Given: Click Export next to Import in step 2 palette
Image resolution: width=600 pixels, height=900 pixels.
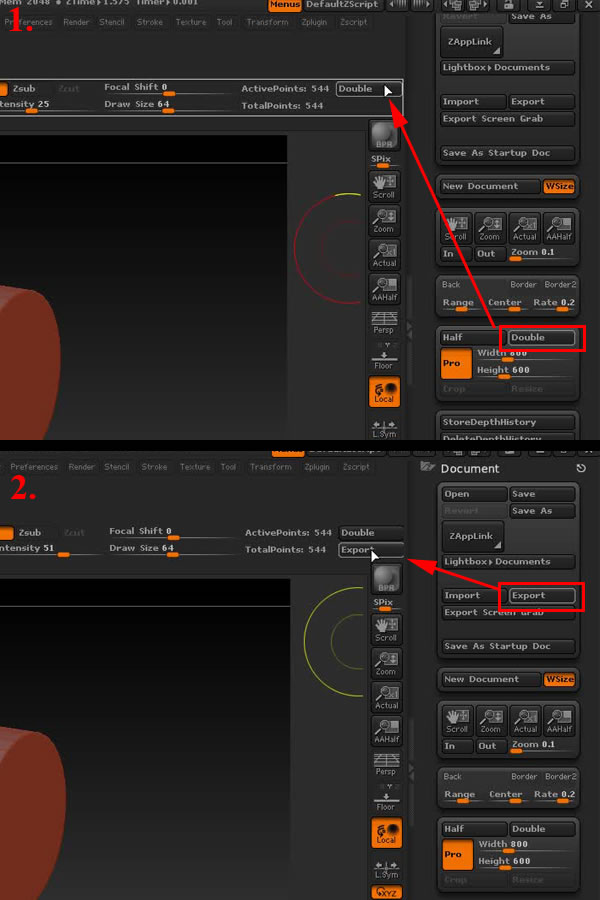Looking at the screenshot, I should 542,596.
